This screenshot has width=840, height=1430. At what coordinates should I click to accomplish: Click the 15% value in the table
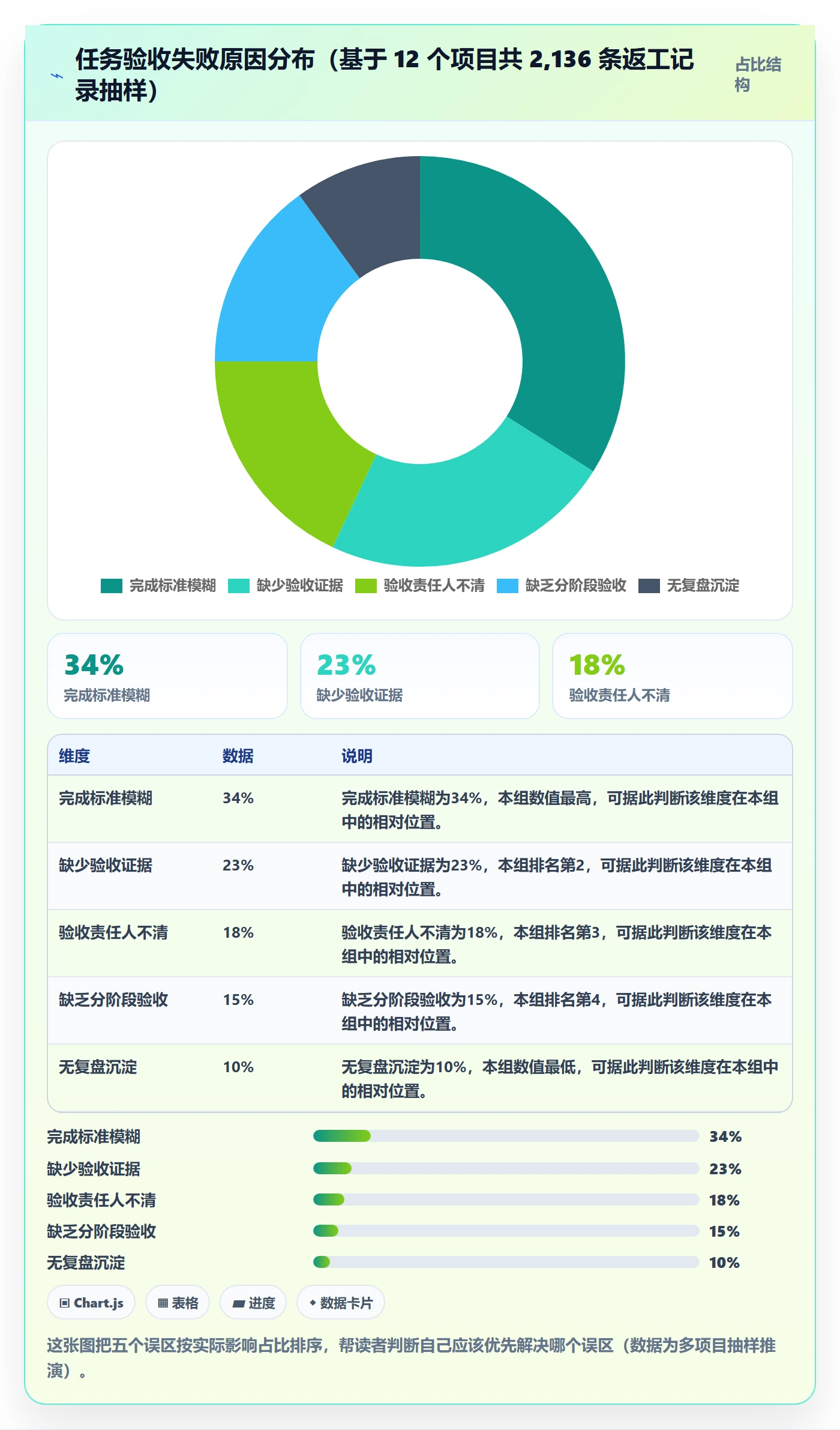tap(238, 1000)
